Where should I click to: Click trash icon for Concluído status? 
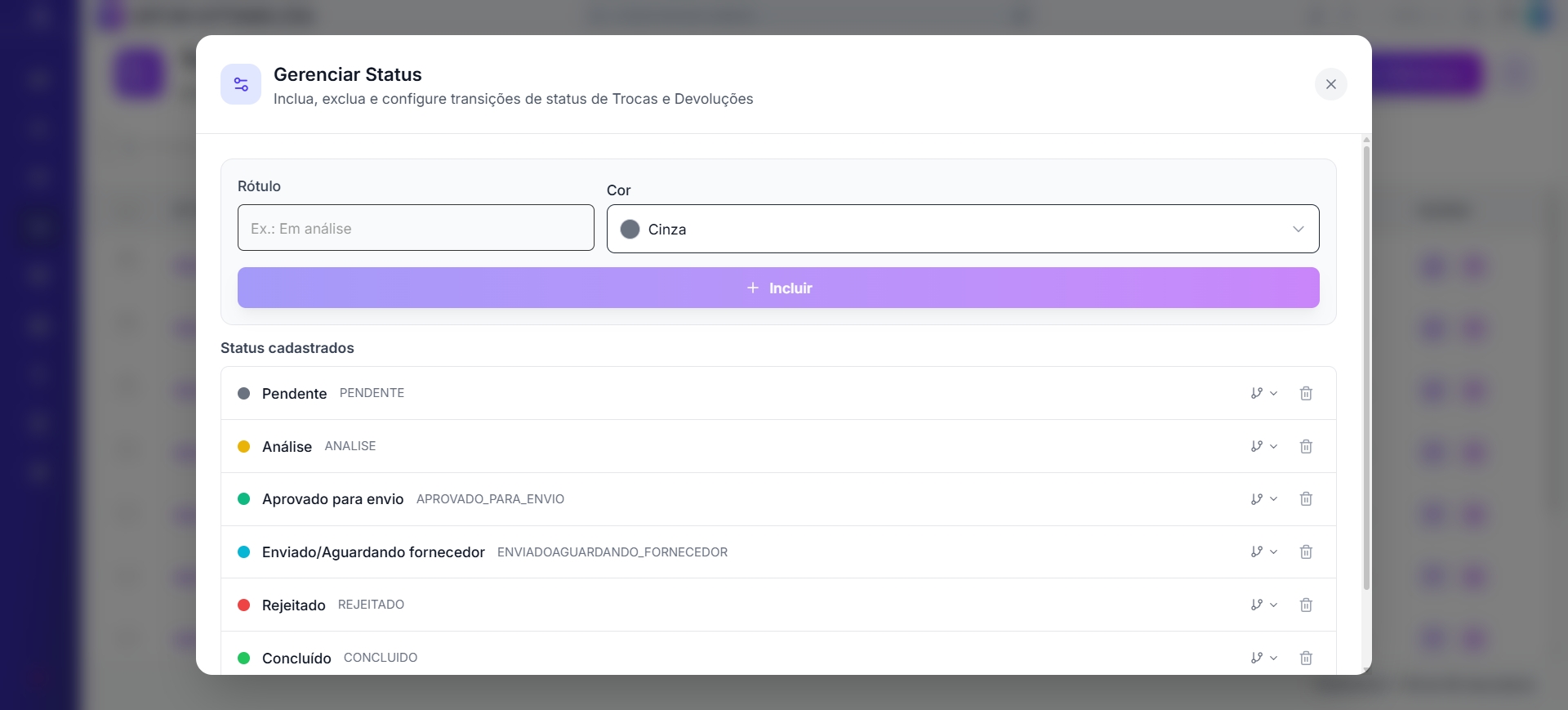point(1306,658)
